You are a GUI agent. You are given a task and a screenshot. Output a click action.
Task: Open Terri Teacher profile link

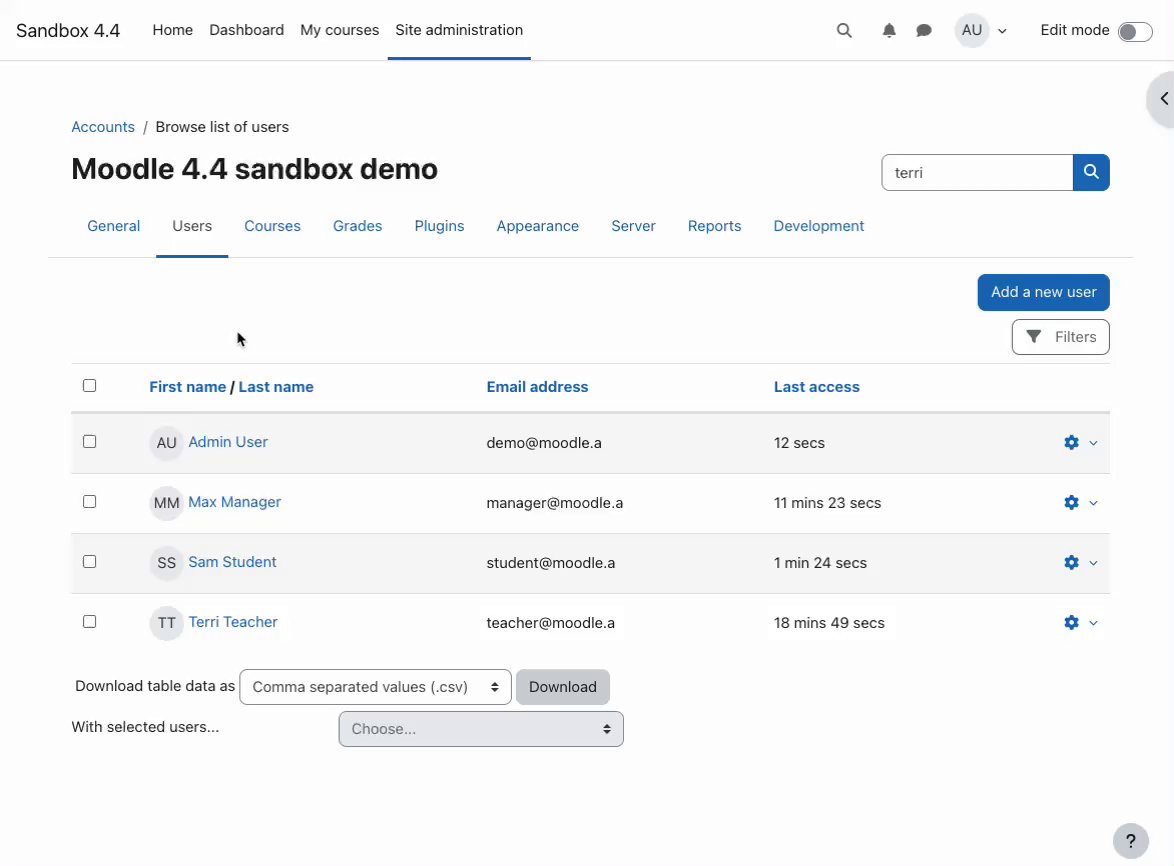click(x=233, y=621)
